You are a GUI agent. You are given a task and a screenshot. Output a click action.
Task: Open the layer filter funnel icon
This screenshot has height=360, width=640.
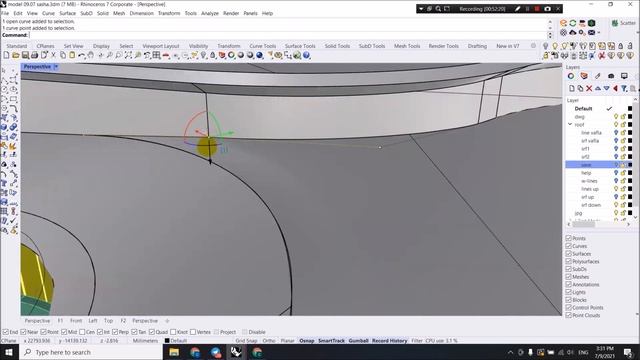pyautogui.click(x=624, y=88)
